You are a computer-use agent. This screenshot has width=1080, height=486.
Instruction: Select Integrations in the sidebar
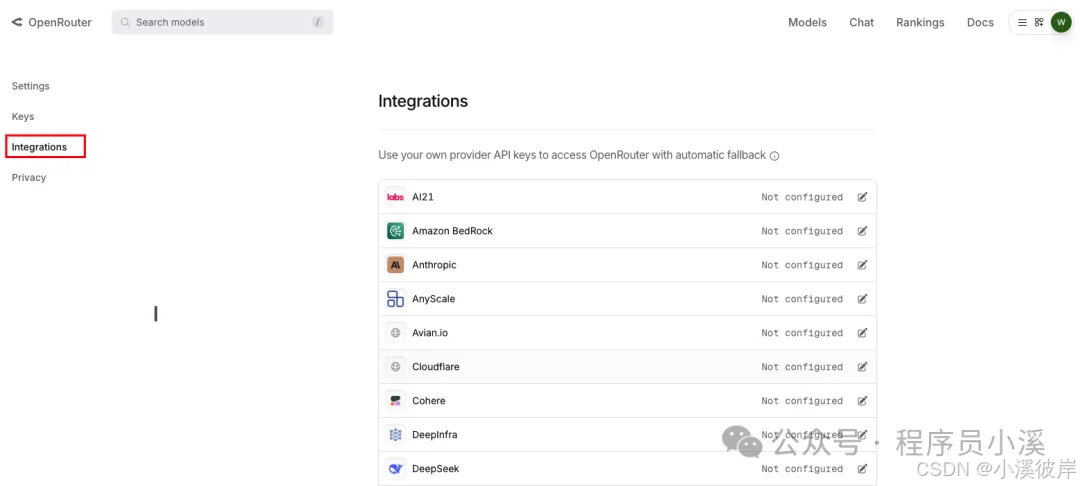[x=39, y=147]
